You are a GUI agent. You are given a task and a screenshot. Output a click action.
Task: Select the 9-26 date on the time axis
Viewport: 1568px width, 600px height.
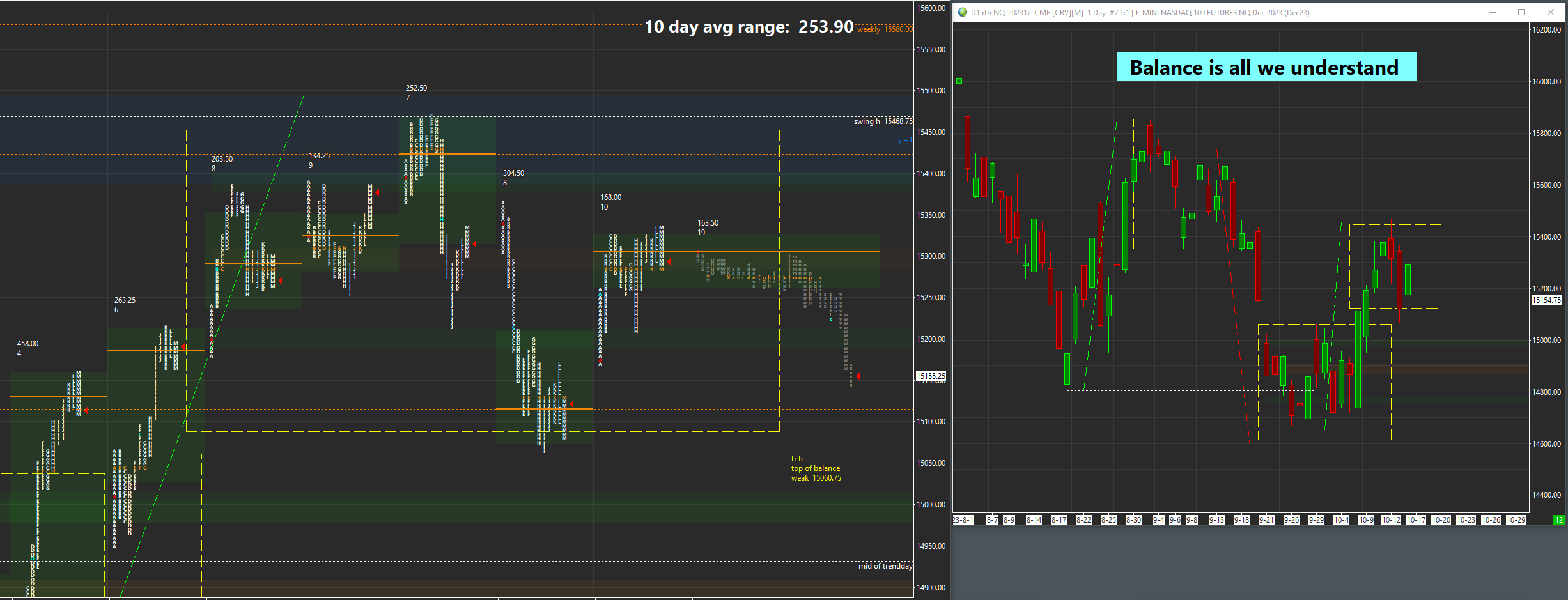[1292, 520]
